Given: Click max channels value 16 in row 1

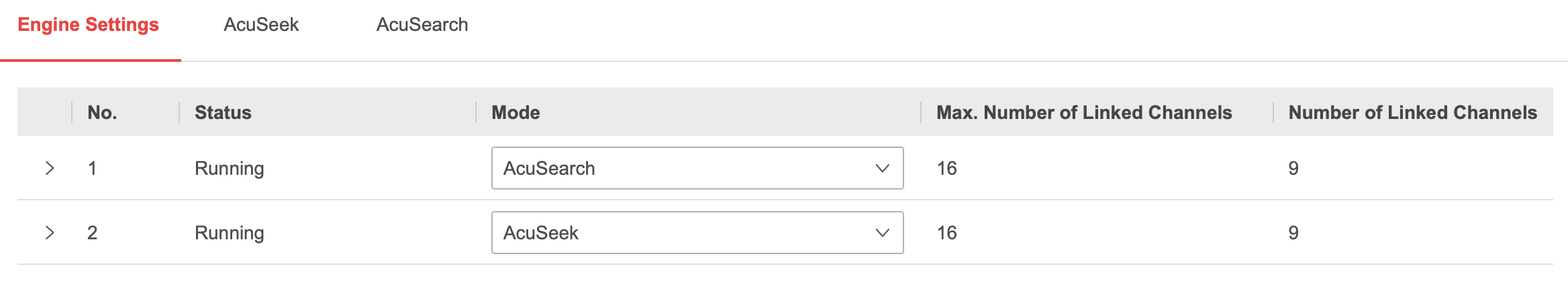Looking at the screenshot, I should tap(946, 168).
